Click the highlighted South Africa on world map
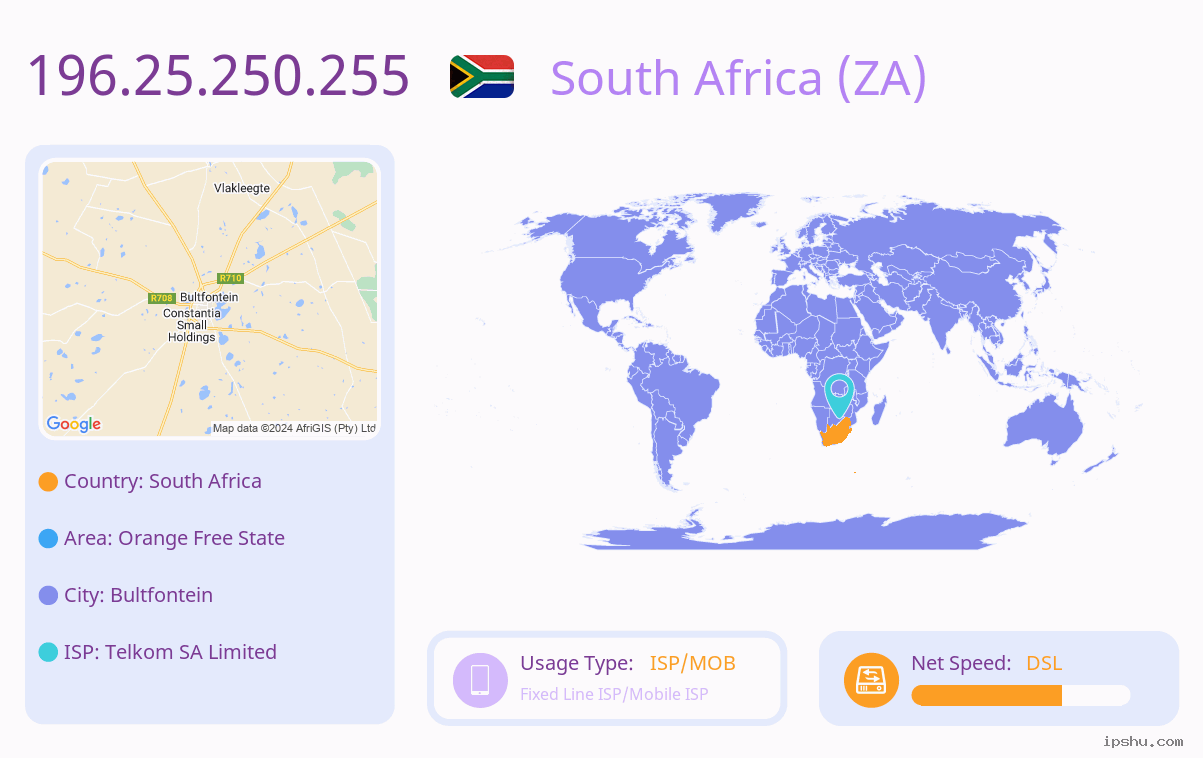Viewport: 1203px width, 758px height. 836,433
